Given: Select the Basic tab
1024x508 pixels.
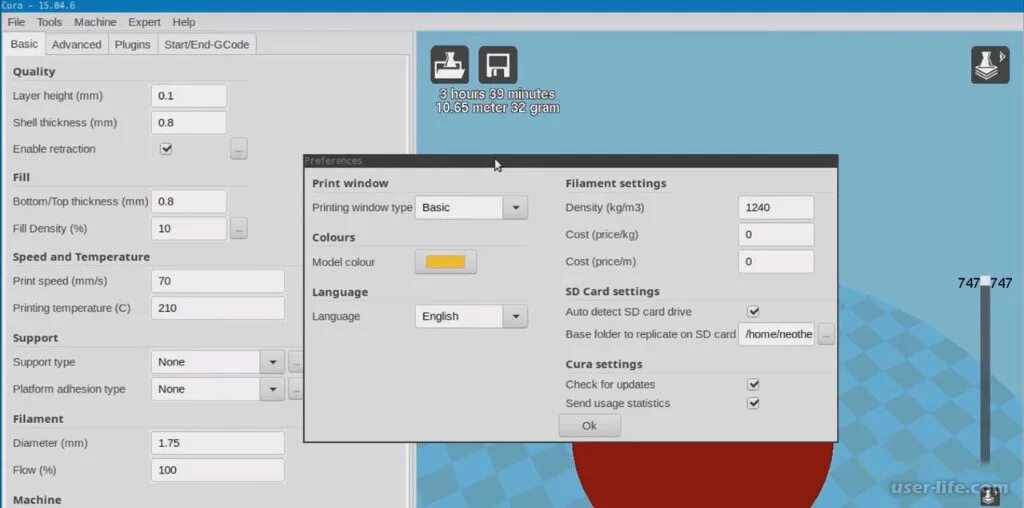Looking at the screenshot, I should coord(24,44).
